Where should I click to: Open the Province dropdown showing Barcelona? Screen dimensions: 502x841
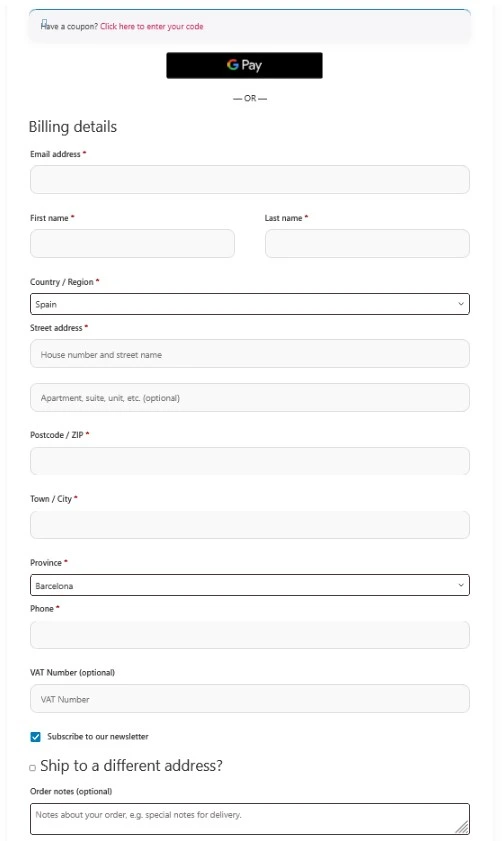coord(250,585)
